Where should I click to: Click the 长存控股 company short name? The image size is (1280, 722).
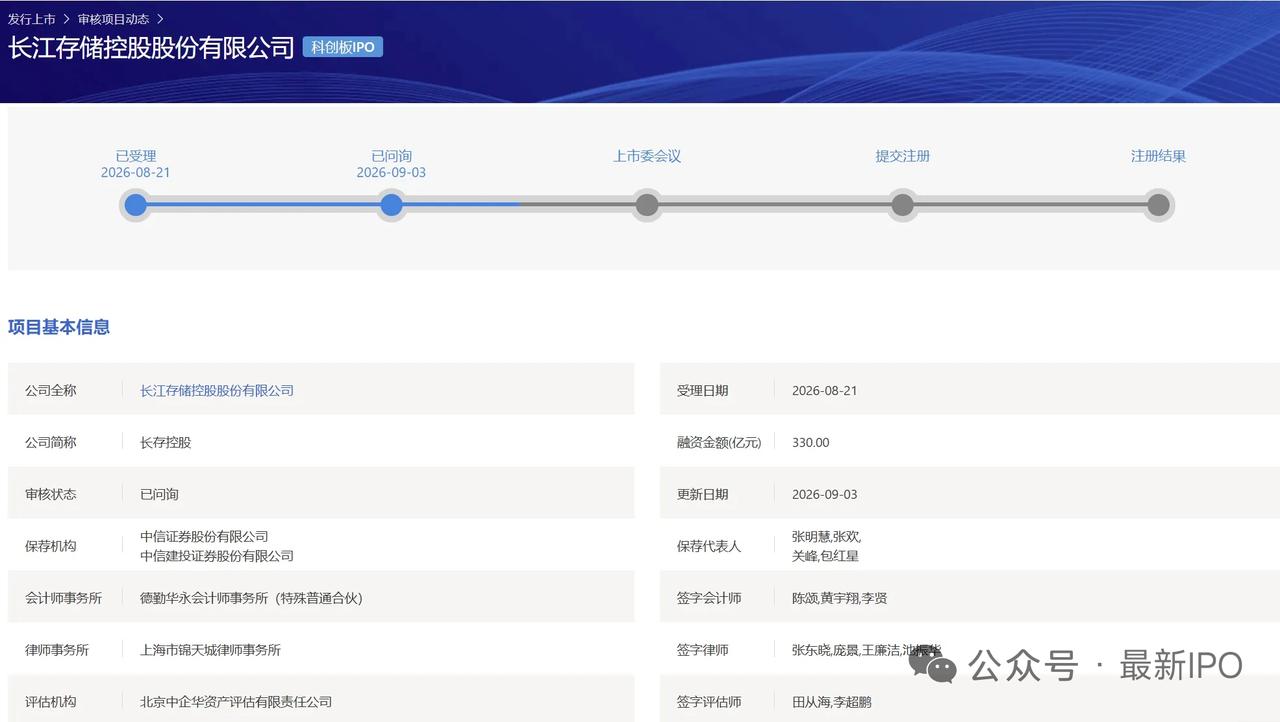[166, 442]
